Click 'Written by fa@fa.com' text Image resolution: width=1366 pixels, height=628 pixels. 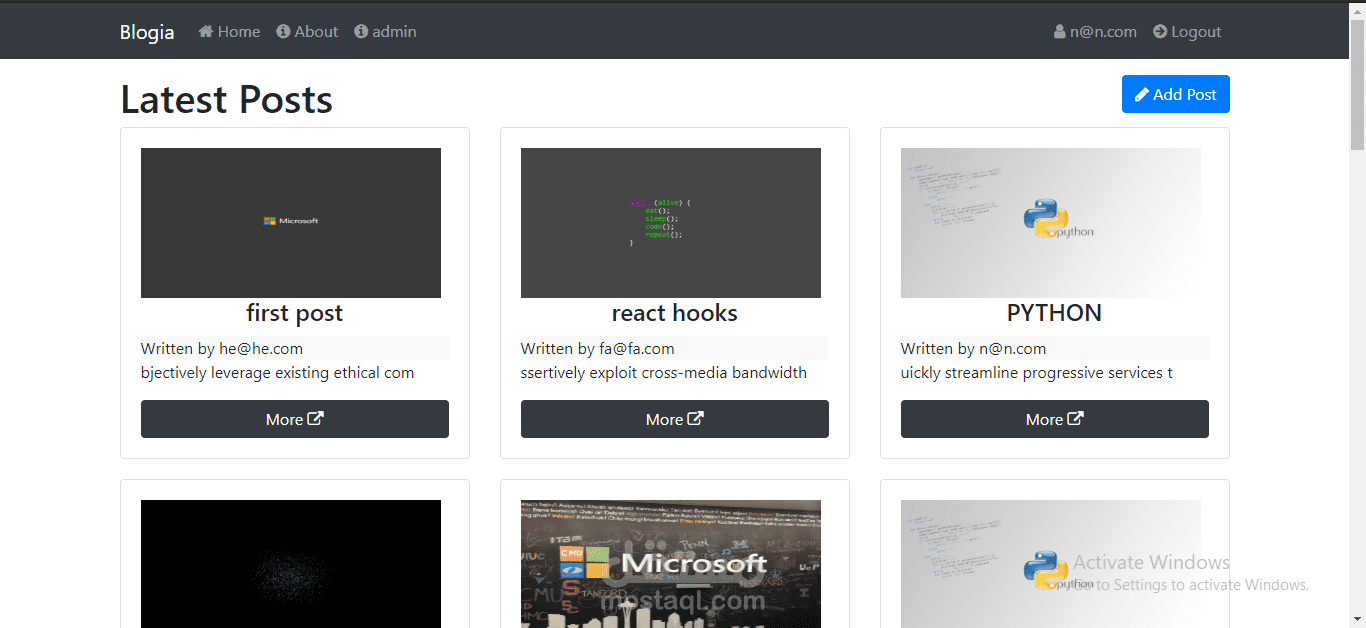pyautogui.click(x=598, y=348)
